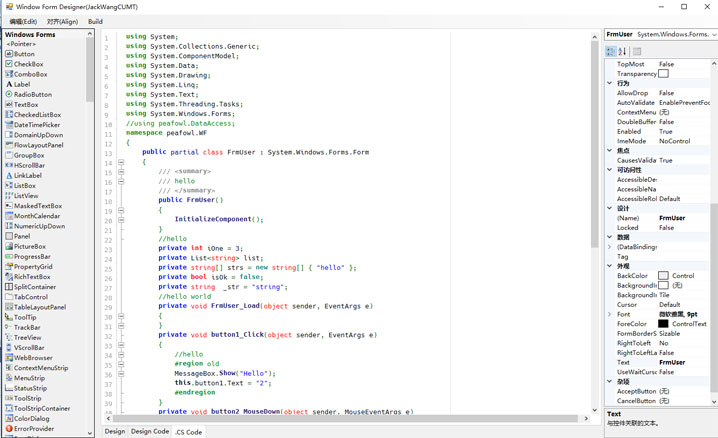Collapse the 行为 property category

[609, 83]
